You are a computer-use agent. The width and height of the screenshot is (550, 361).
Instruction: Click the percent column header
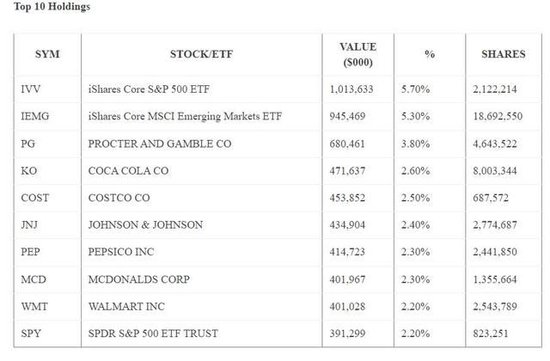click(430, 54)
